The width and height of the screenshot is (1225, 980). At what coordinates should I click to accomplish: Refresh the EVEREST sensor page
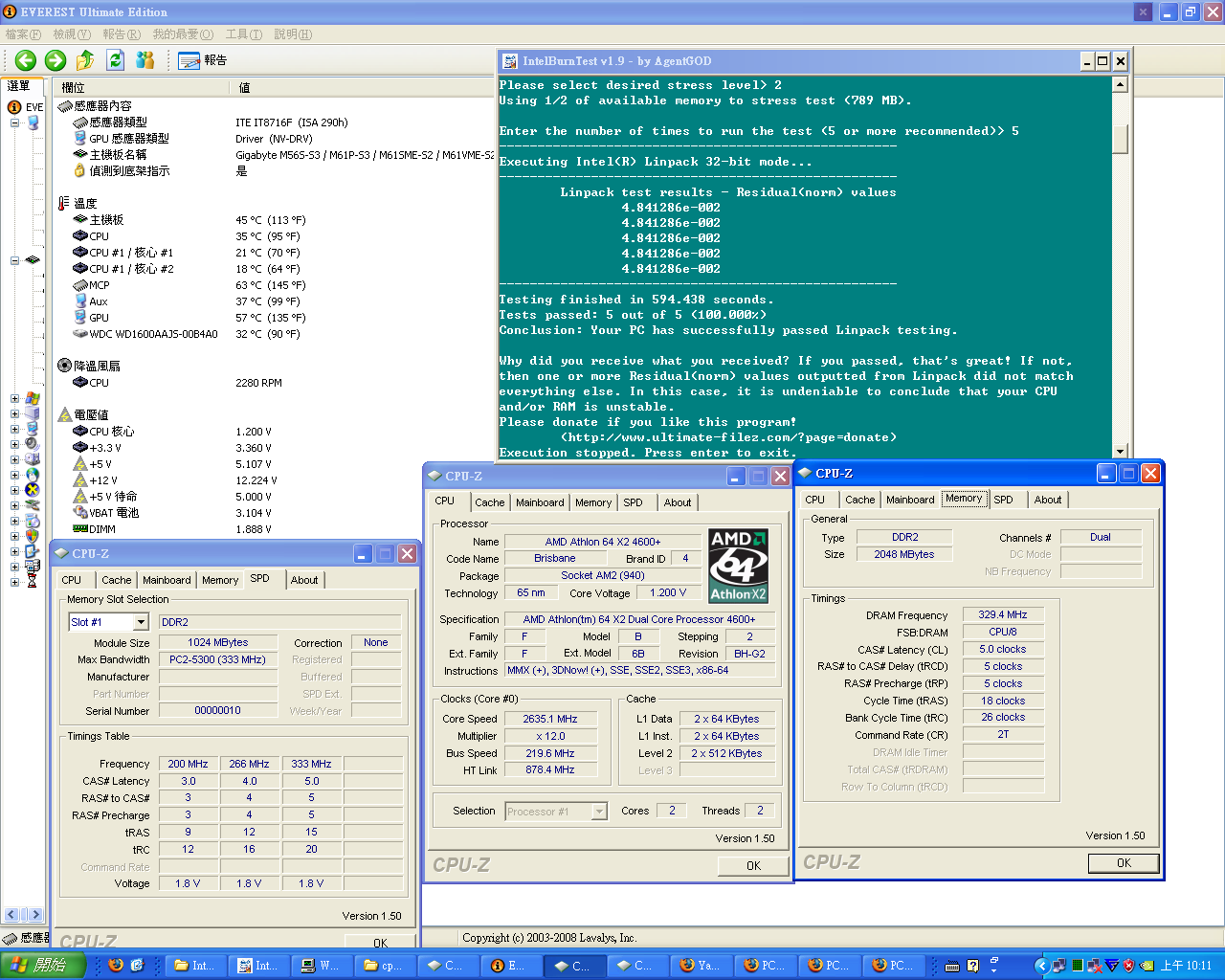tap(116, 60)
